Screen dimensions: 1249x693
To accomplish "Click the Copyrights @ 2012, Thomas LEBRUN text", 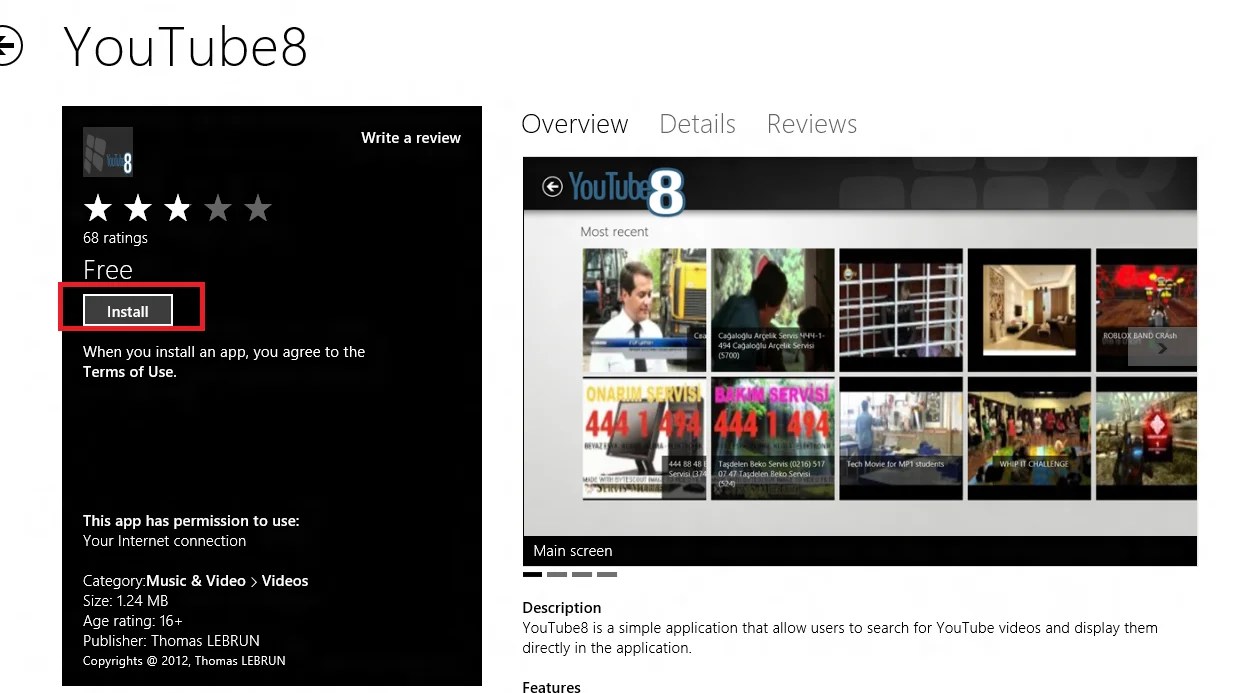I will pyautogui.click(x=184, y=661).
